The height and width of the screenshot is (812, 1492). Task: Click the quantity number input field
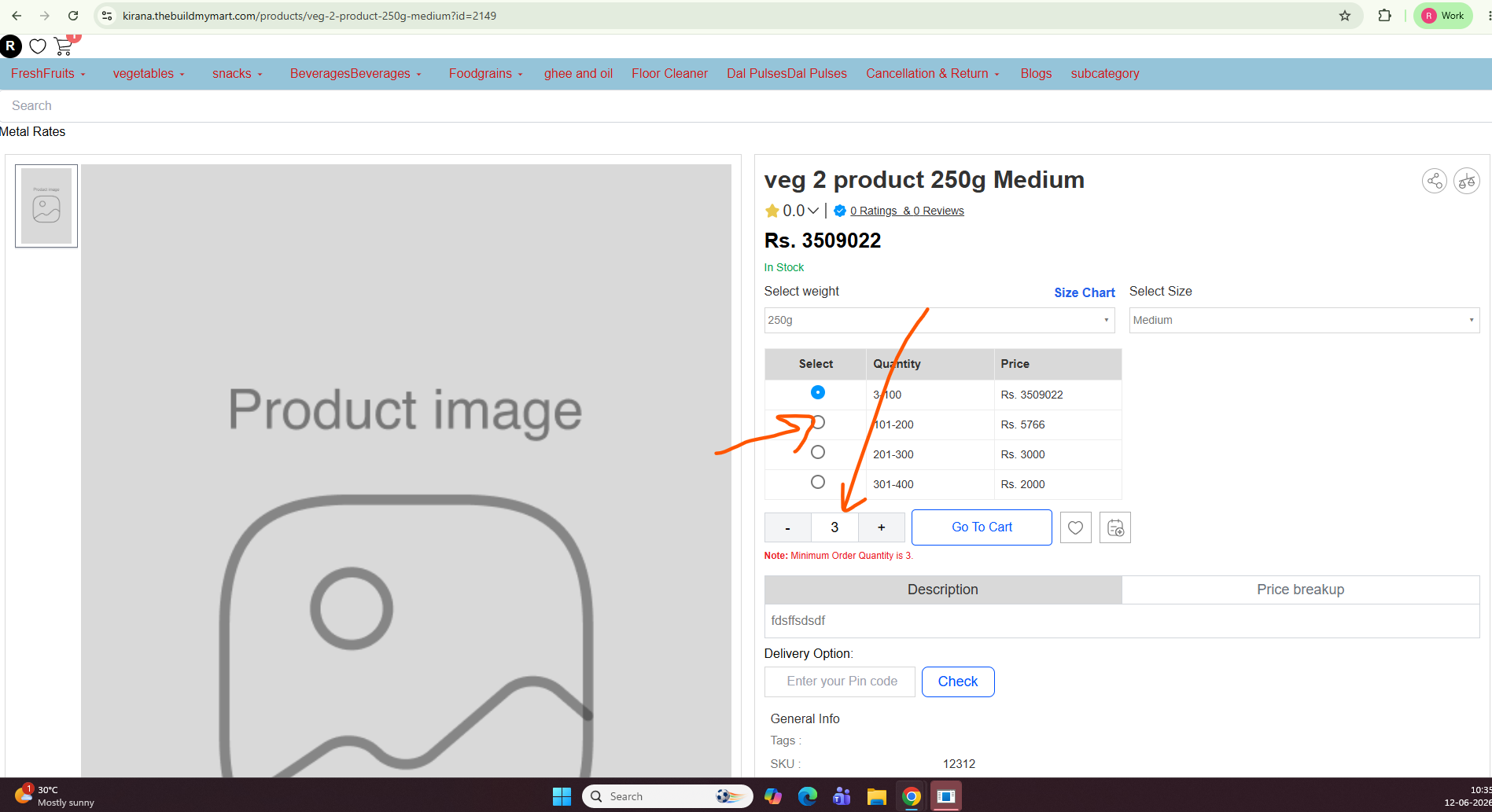[x=834, y=527]
